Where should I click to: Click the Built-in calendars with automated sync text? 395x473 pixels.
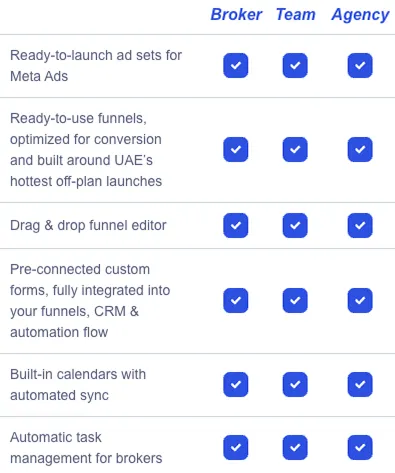pyautogui.click(x=78, y=385)
